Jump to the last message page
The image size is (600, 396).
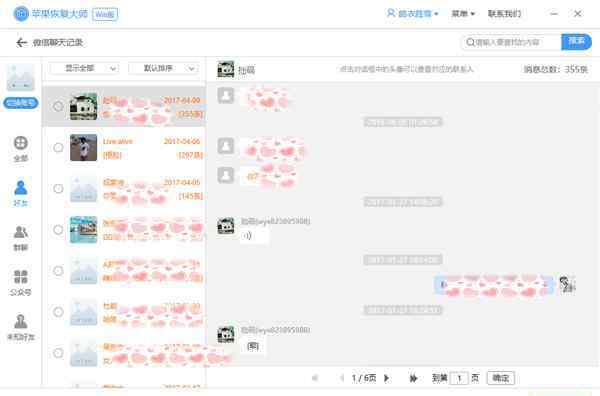(413, 378)
